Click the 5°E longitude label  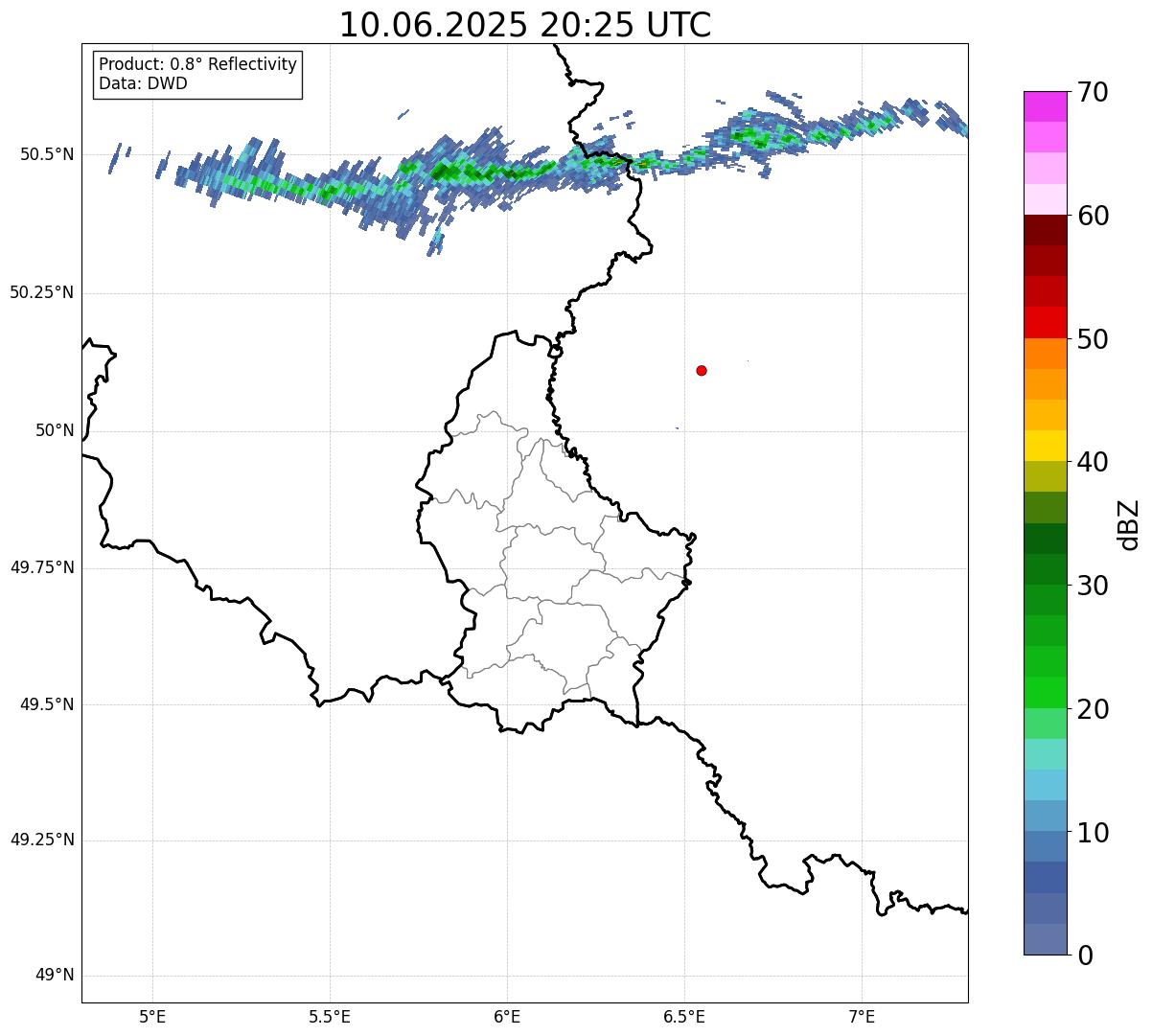tap(152, 1017)
